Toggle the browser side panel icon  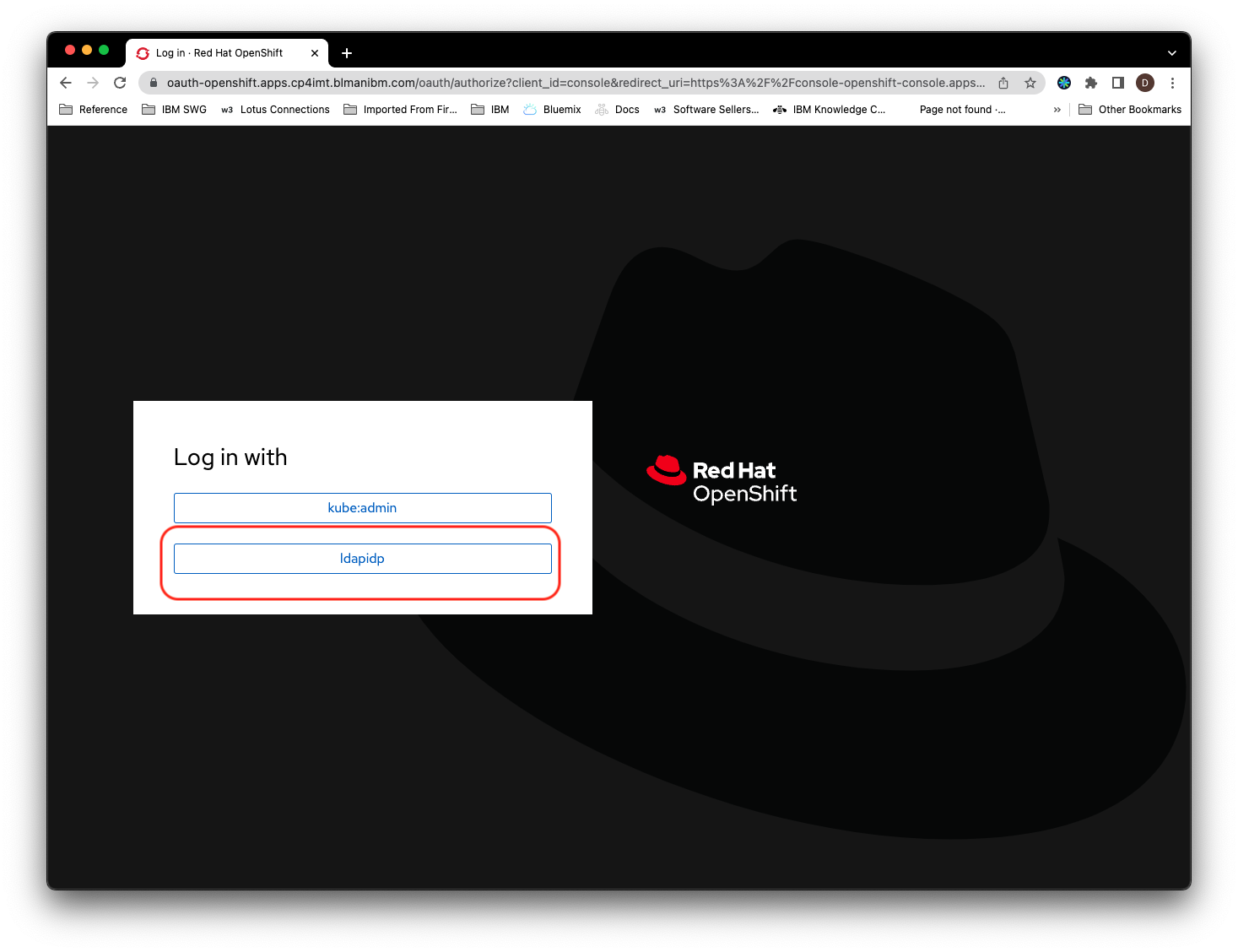1118,83
